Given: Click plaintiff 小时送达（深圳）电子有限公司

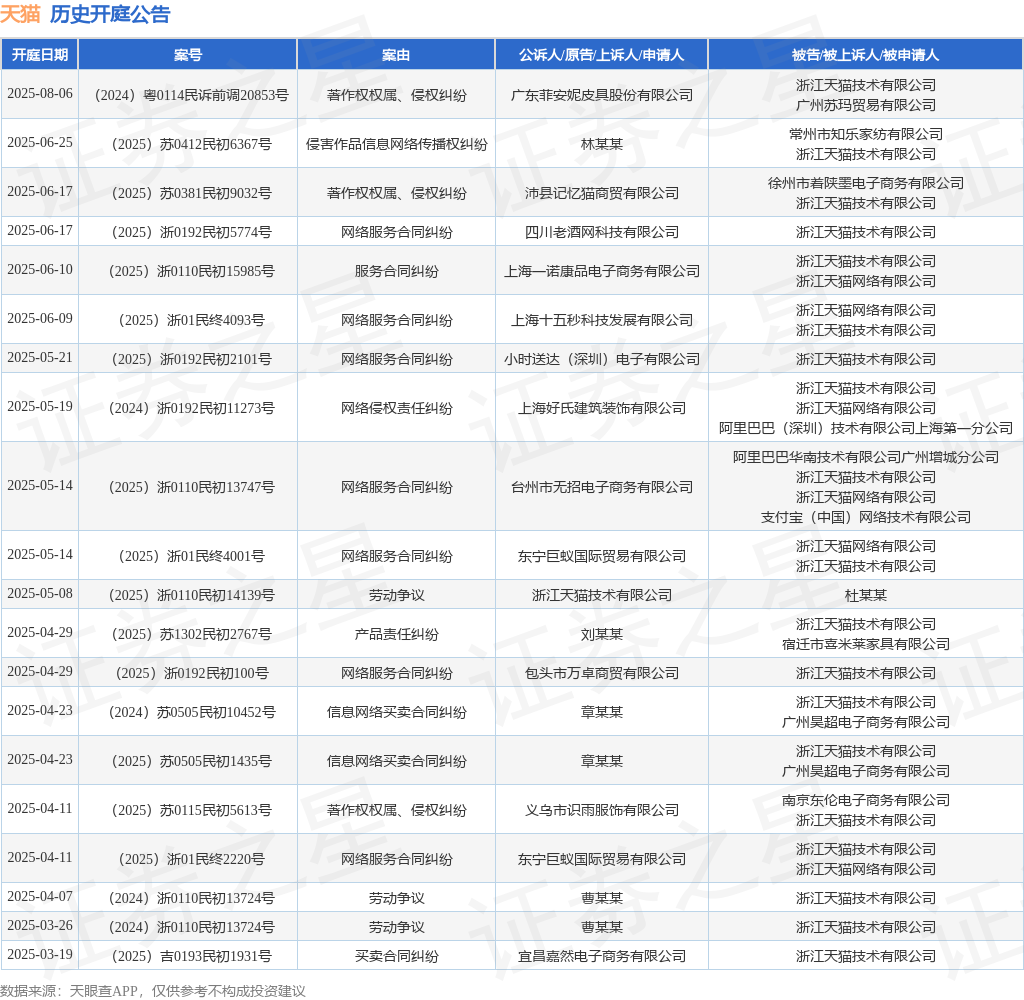Looking at the screenshot, I should pos(601,359).
